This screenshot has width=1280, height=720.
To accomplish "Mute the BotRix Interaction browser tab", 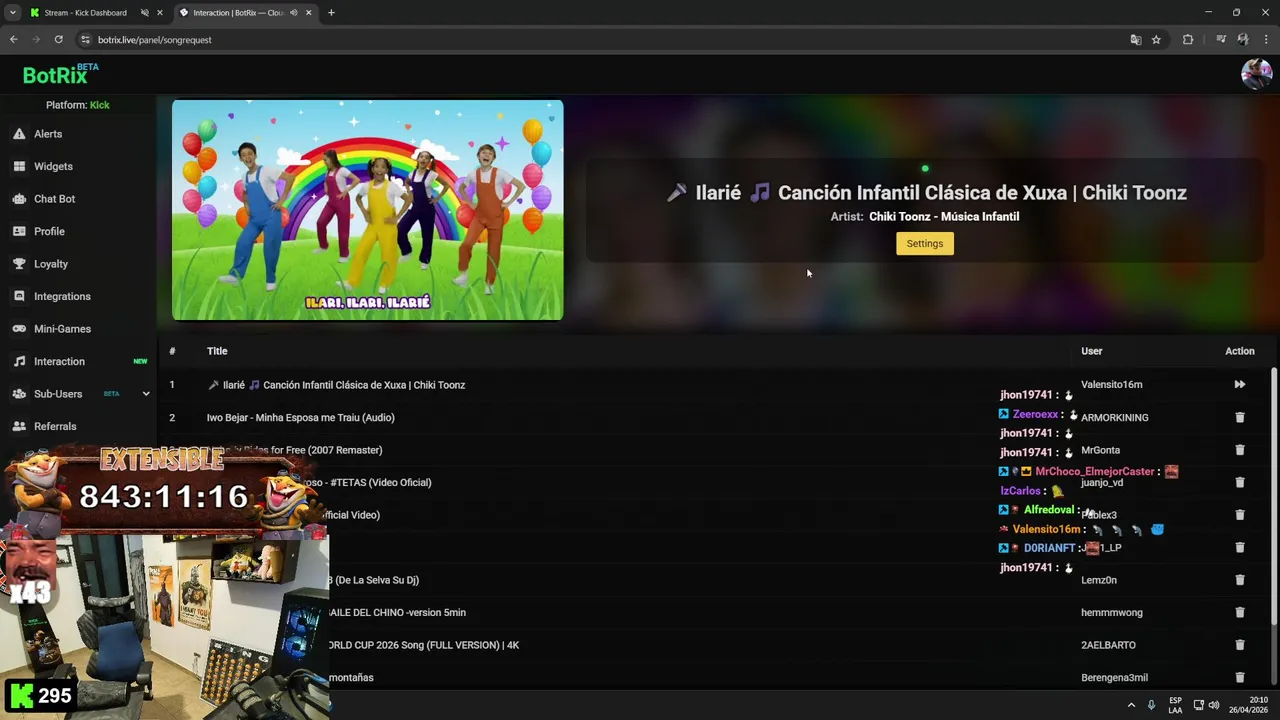I will [293, 13].
